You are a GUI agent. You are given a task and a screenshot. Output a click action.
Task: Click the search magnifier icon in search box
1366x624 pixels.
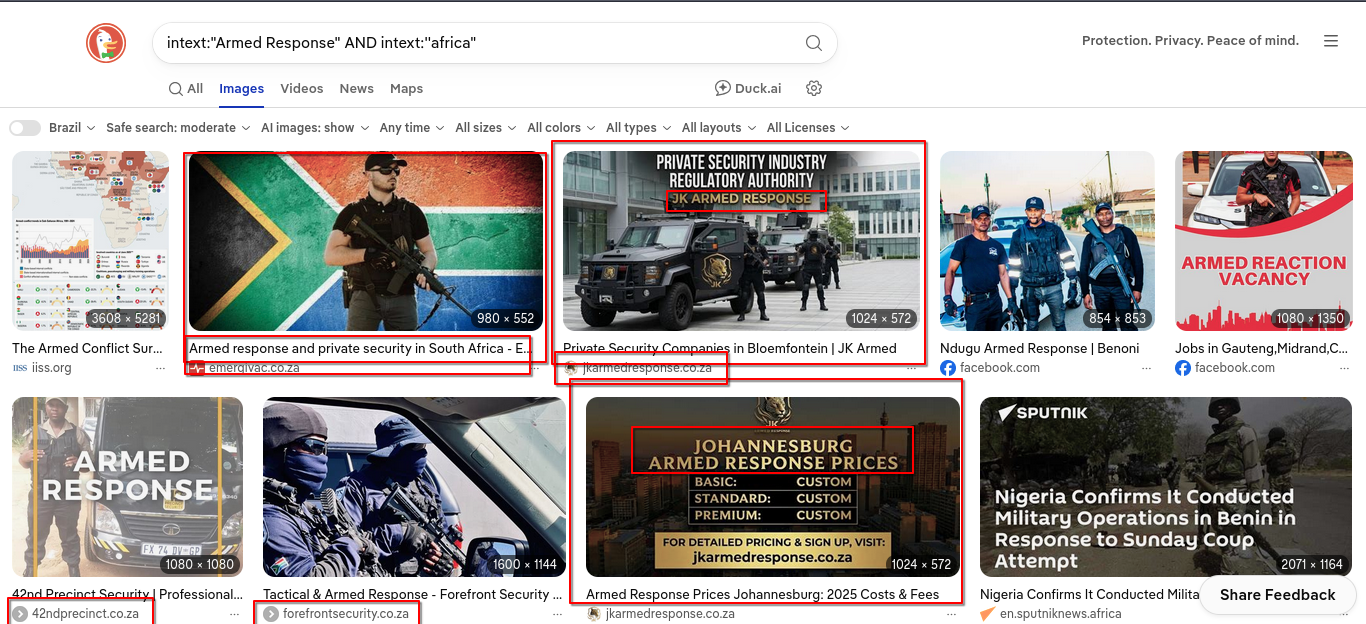point(814,43)
